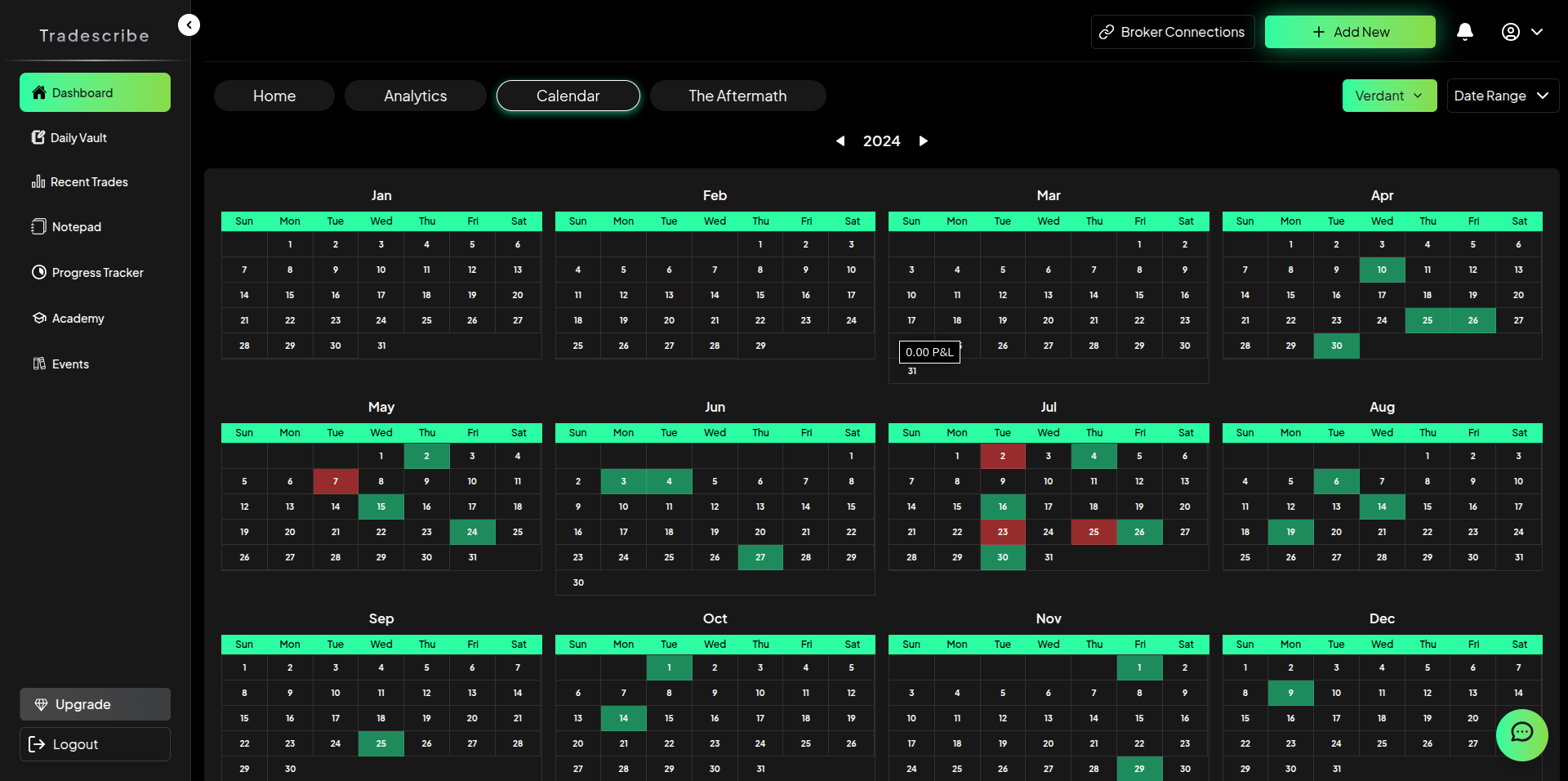Select green June 3 calendar day
This screenshot has height=781, width=1568.
[623, 481]
